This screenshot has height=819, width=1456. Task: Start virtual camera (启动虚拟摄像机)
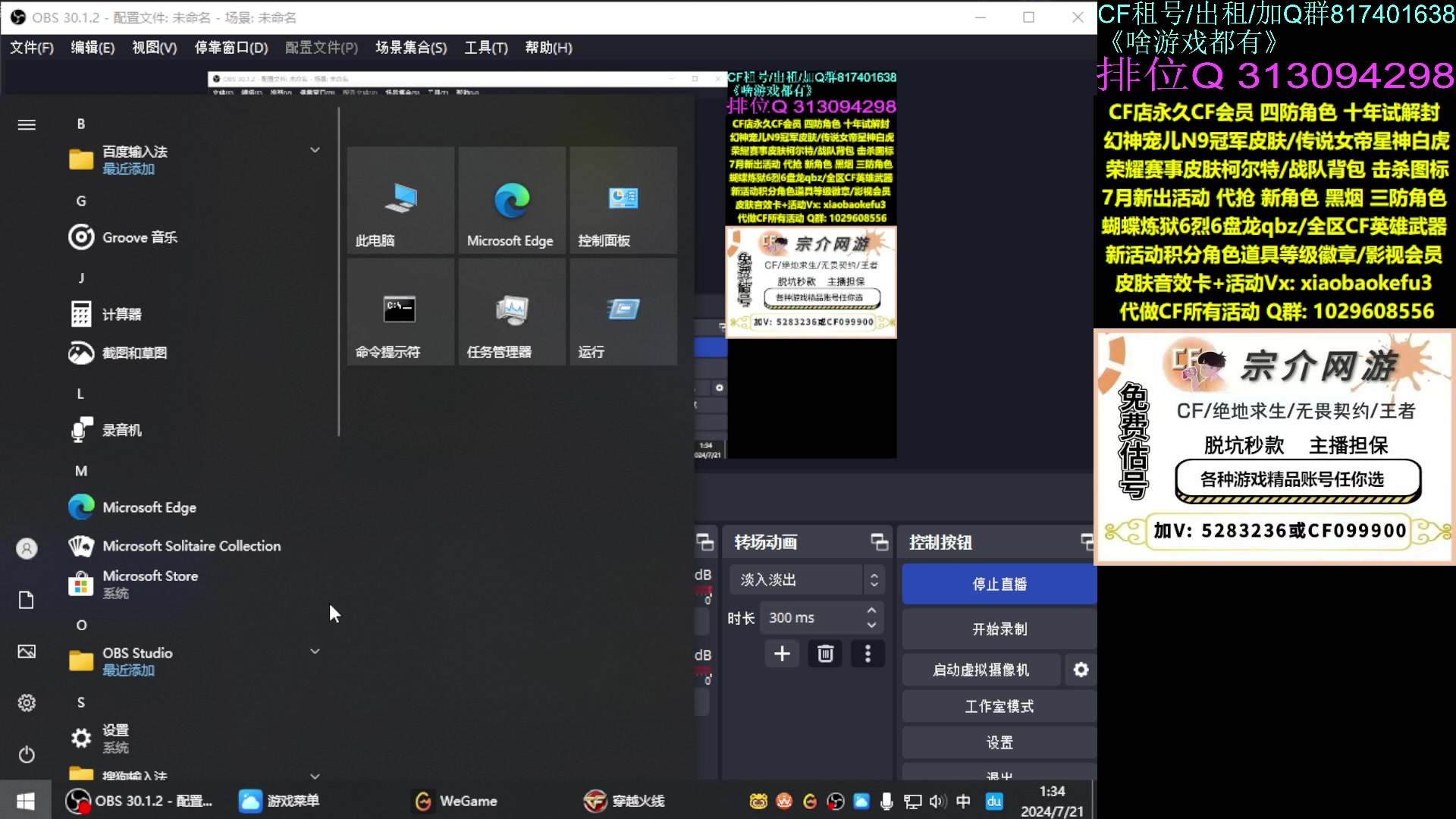coord(981,670)
